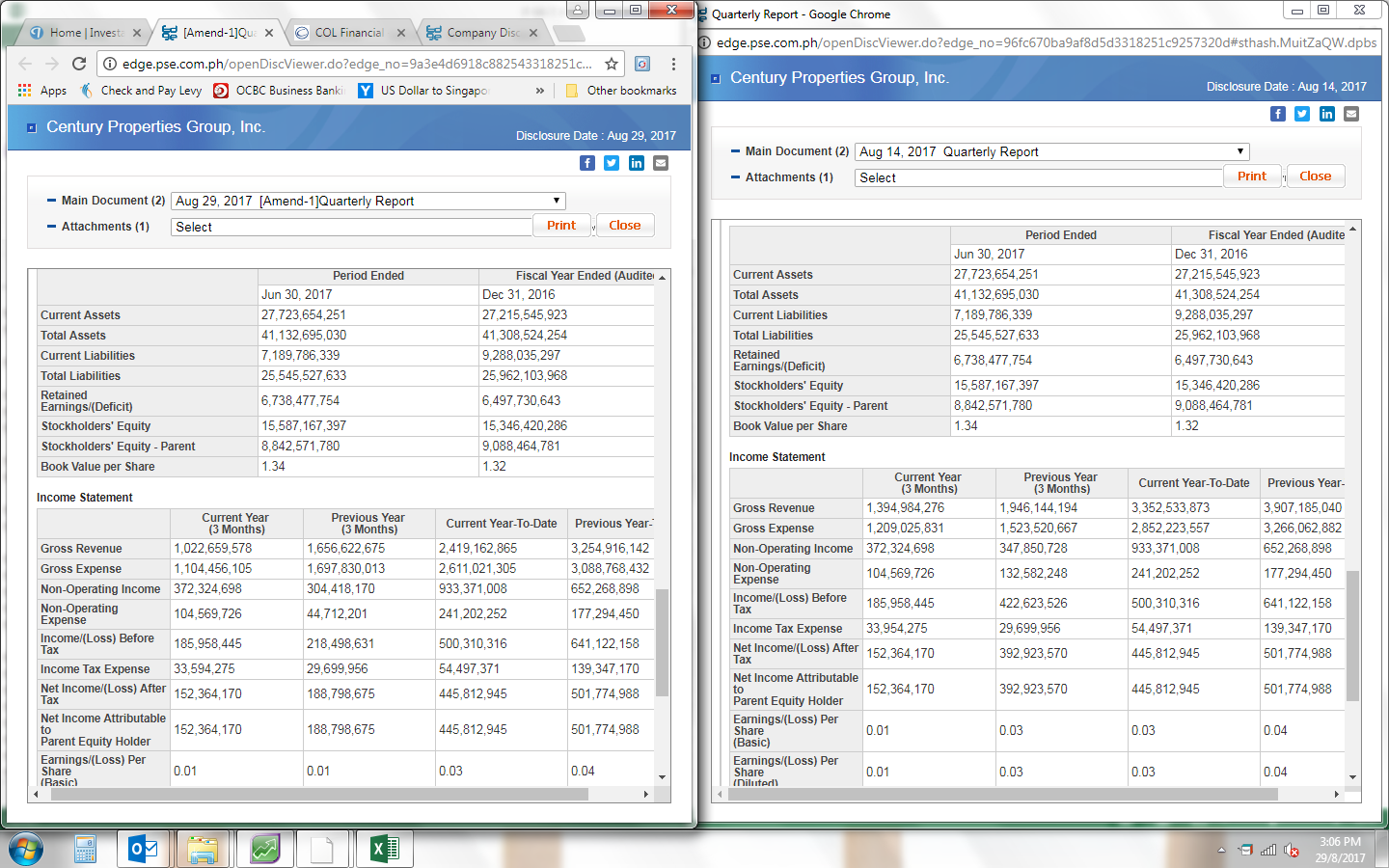Open Chrome extension icon beside star

pyautogui.click(x=642, y=64)
